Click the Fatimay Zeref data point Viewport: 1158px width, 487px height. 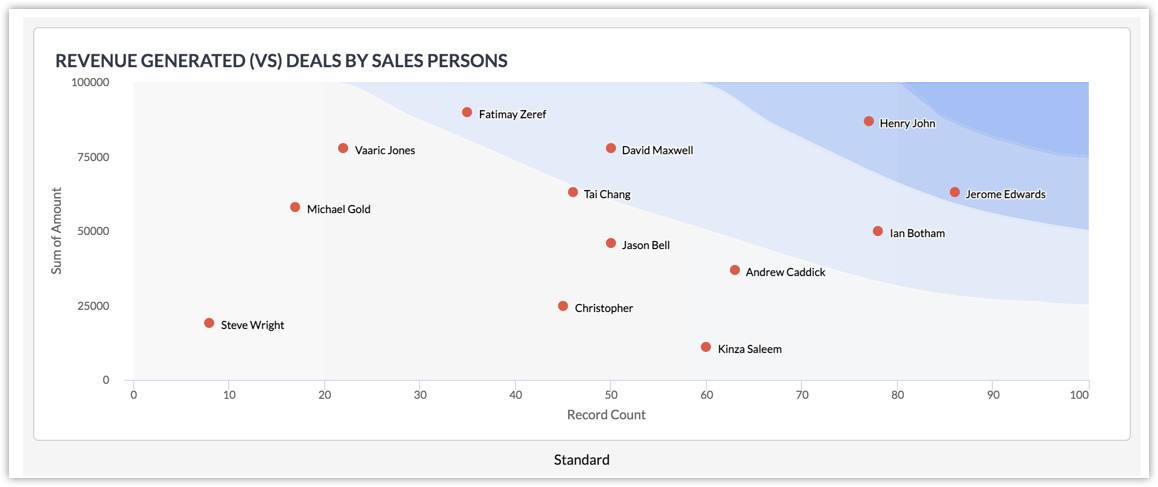(x=467, y=113)
